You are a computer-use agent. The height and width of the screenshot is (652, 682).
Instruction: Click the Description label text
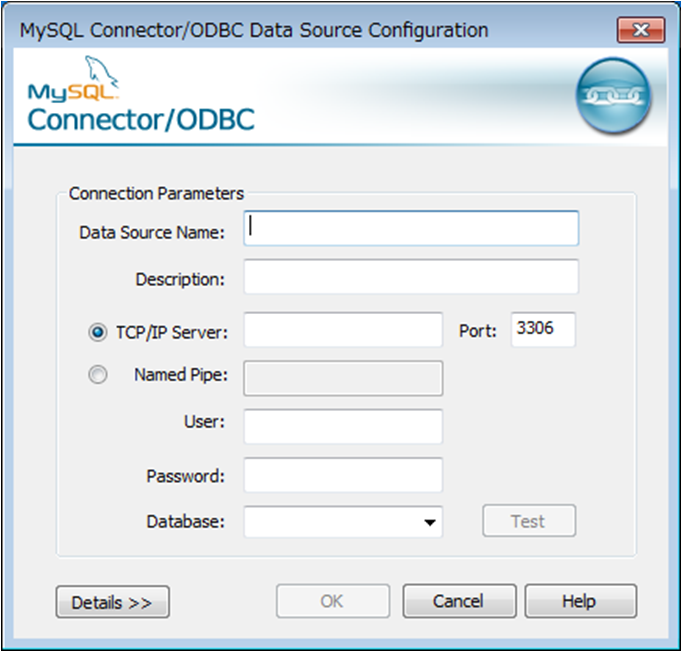180,279
